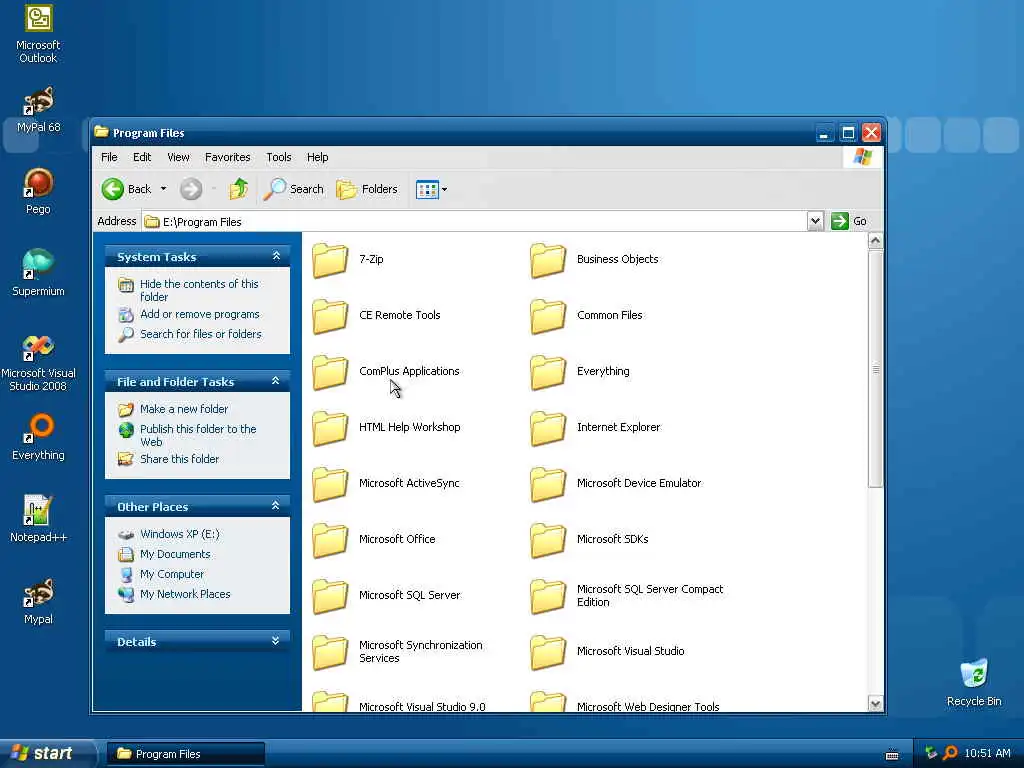
Task: Select the Supermium desktop shortcut
Action: 38,274
